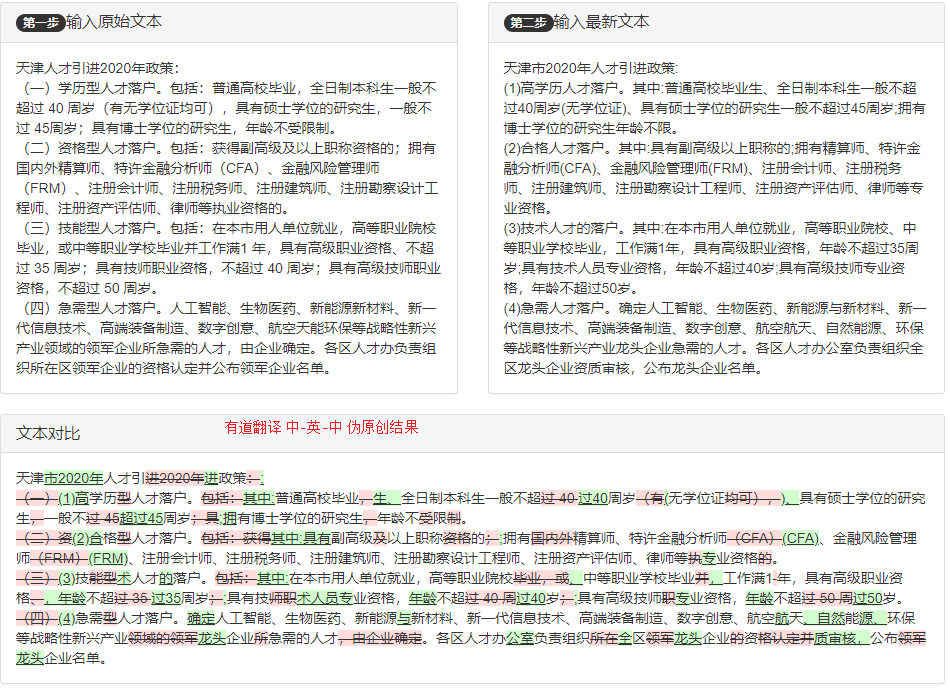Click the 输入最新文本 panel heading
This screenshot has height=689, width=949.
pos(601,22)
